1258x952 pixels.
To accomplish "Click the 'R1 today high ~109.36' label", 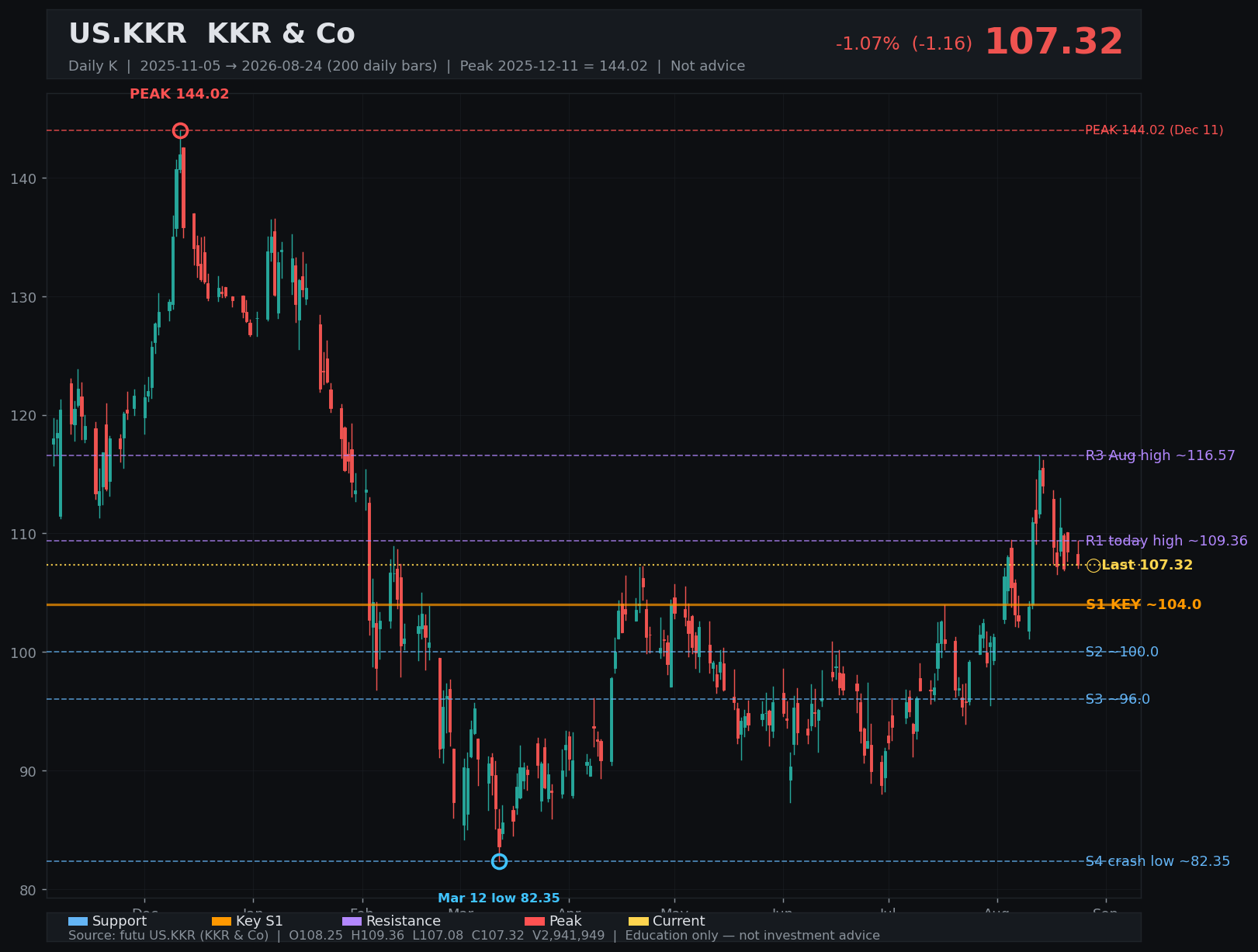I will 1166,541.
